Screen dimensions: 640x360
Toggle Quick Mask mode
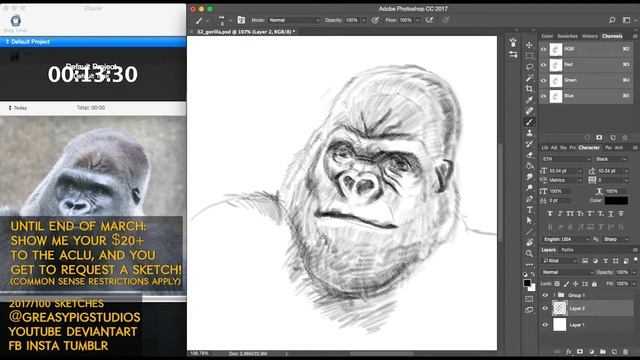tap(529, 299)
